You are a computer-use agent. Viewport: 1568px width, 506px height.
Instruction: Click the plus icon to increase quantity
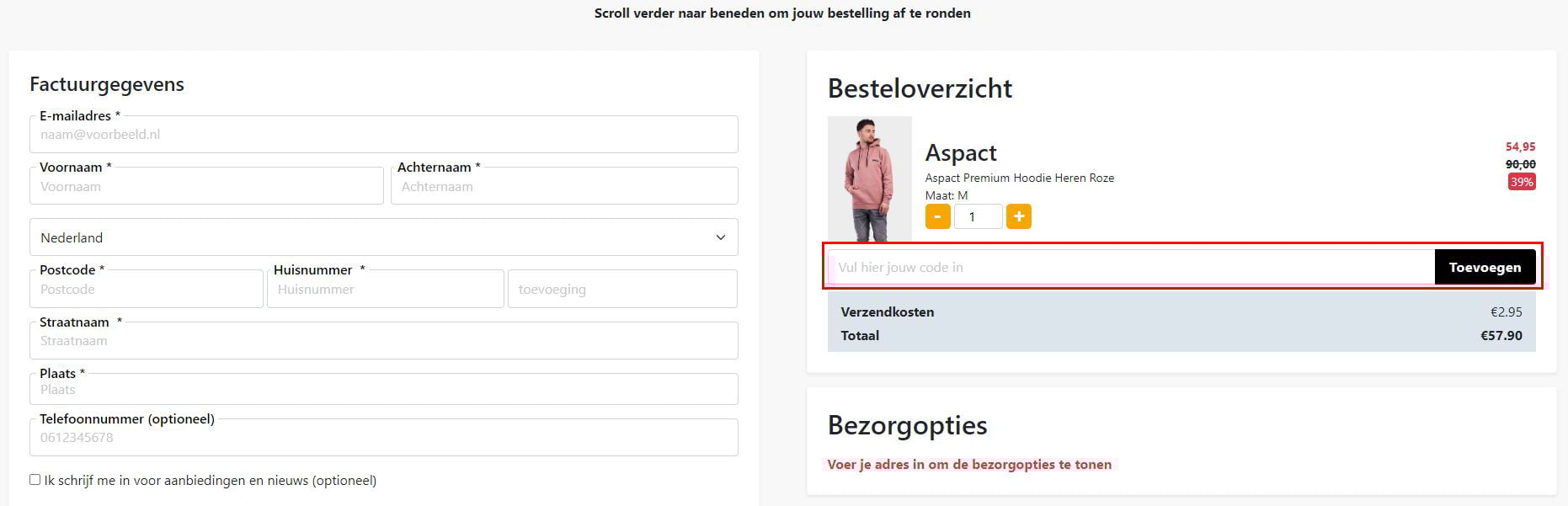1019,216
